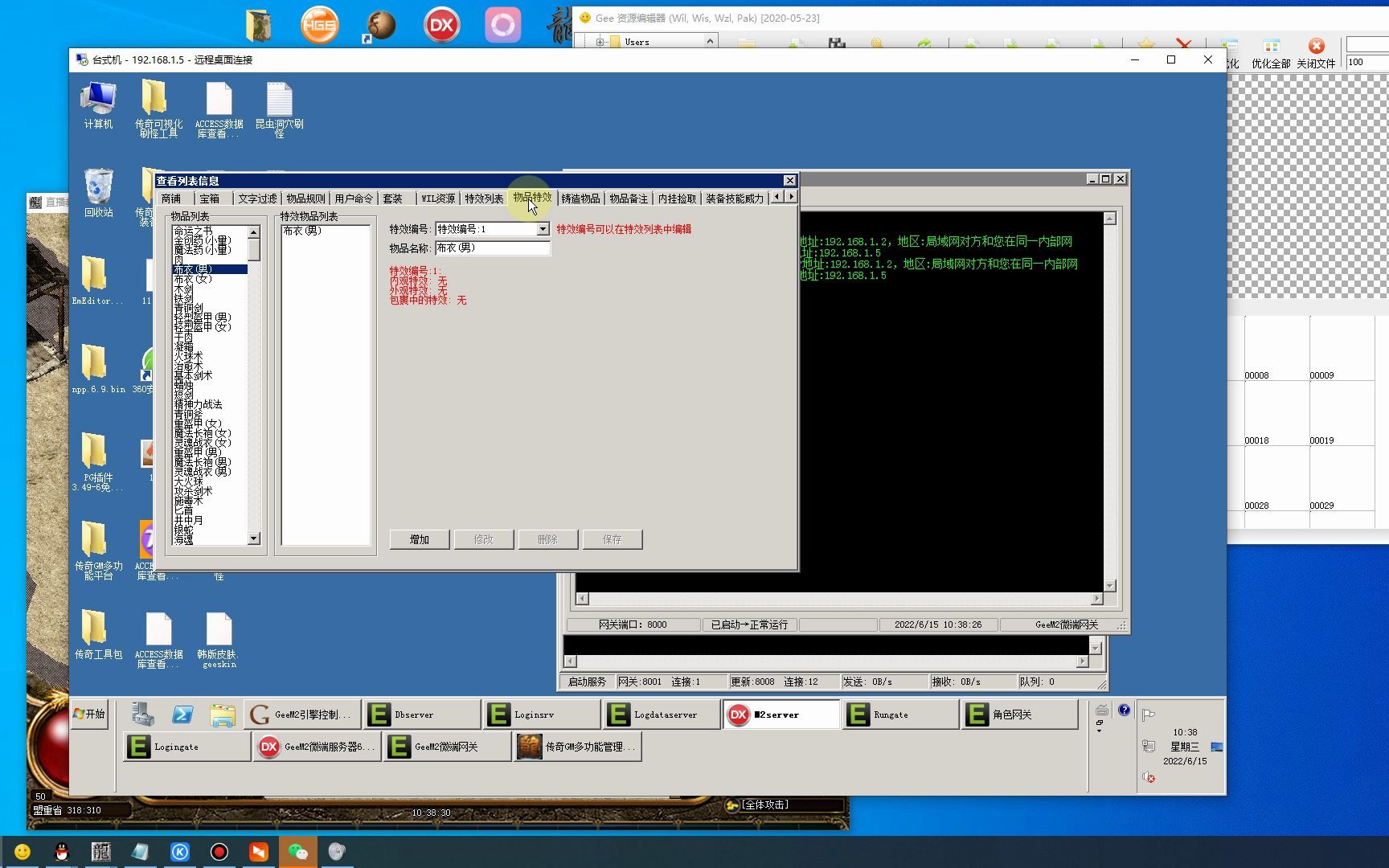Click the 物品列表 scroll up arrow
The height and width of the screenshot is (868, 1389).
coord(254,232)
